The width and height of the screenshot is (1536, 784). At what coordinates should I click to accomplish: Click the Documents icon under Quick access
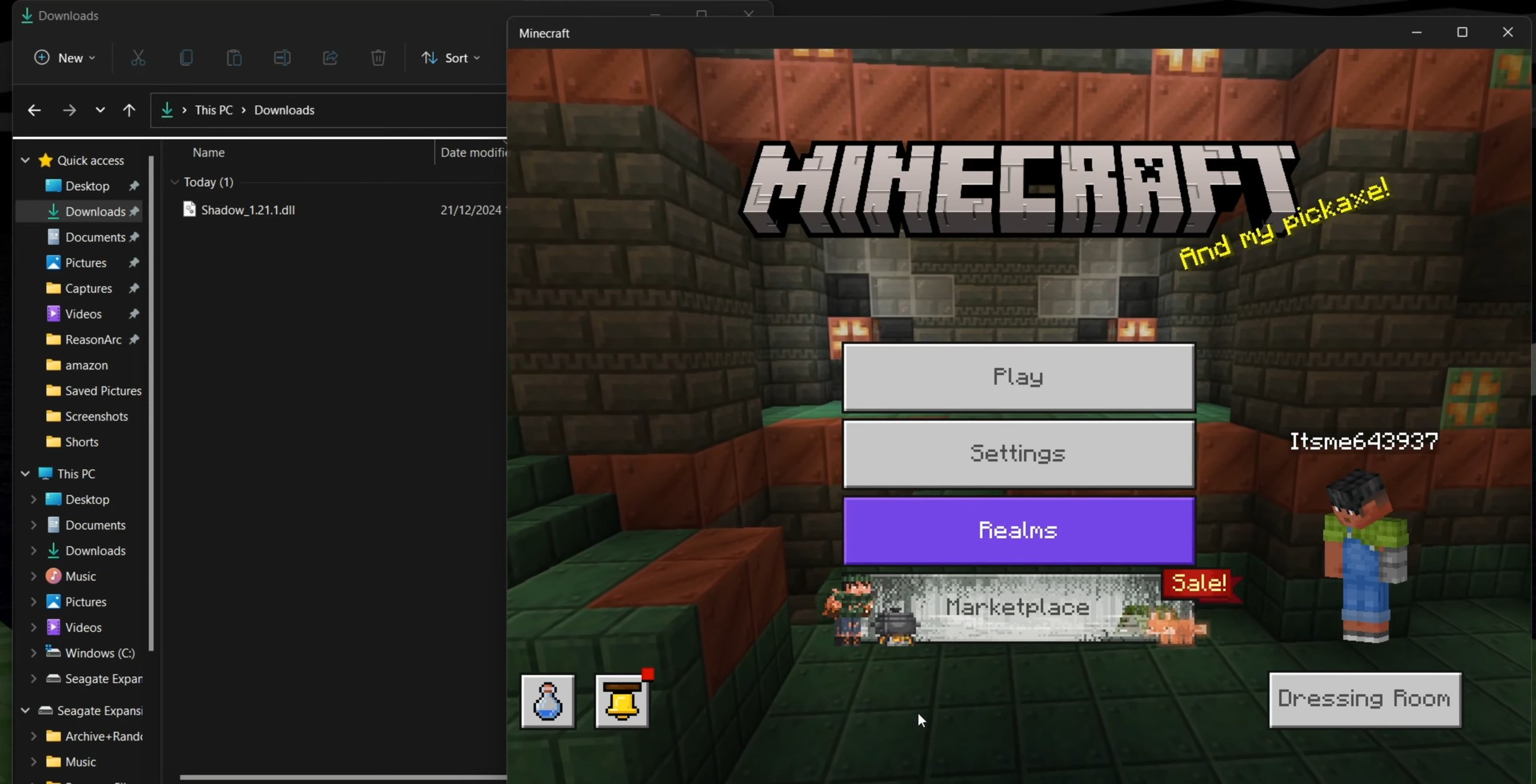tap(53, 237)
